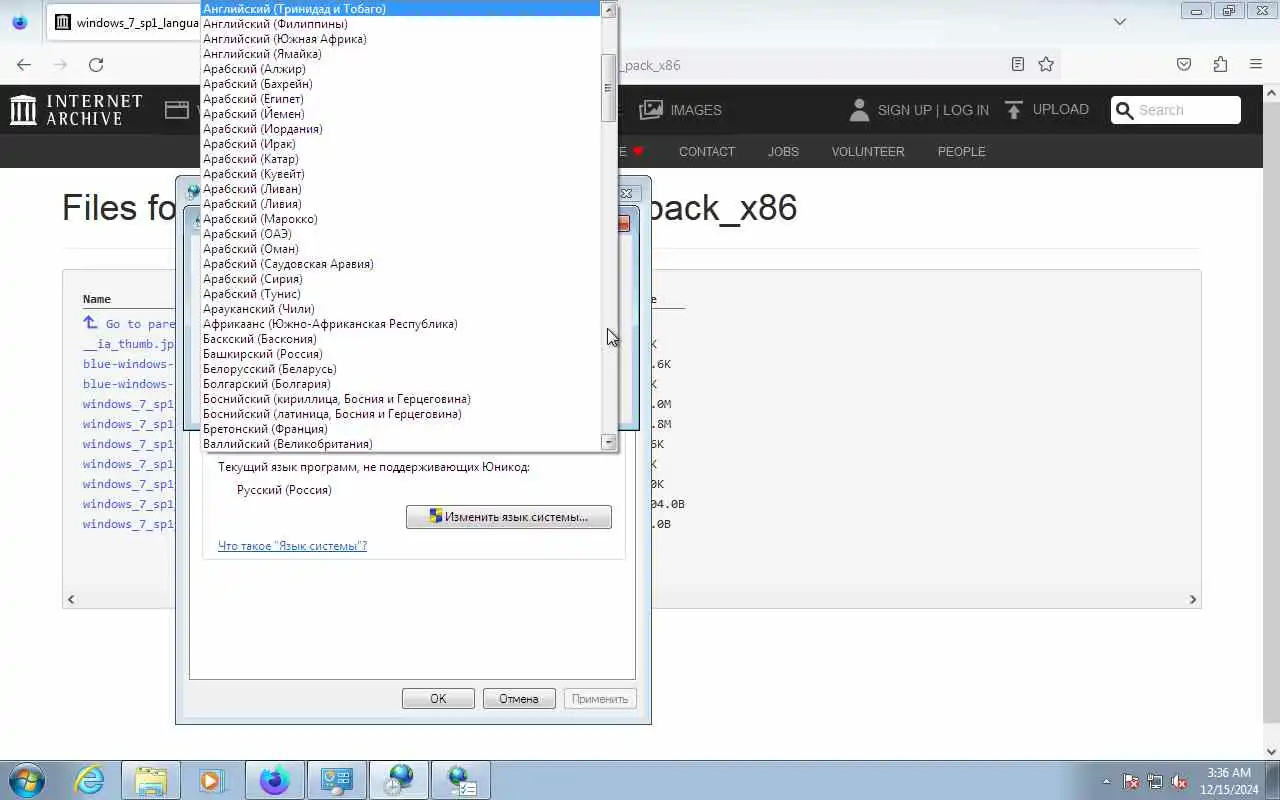Pick Арабский (Ливия) from list
The width and height of the screenshot is (1280, 800).
(x=400, y=204)
